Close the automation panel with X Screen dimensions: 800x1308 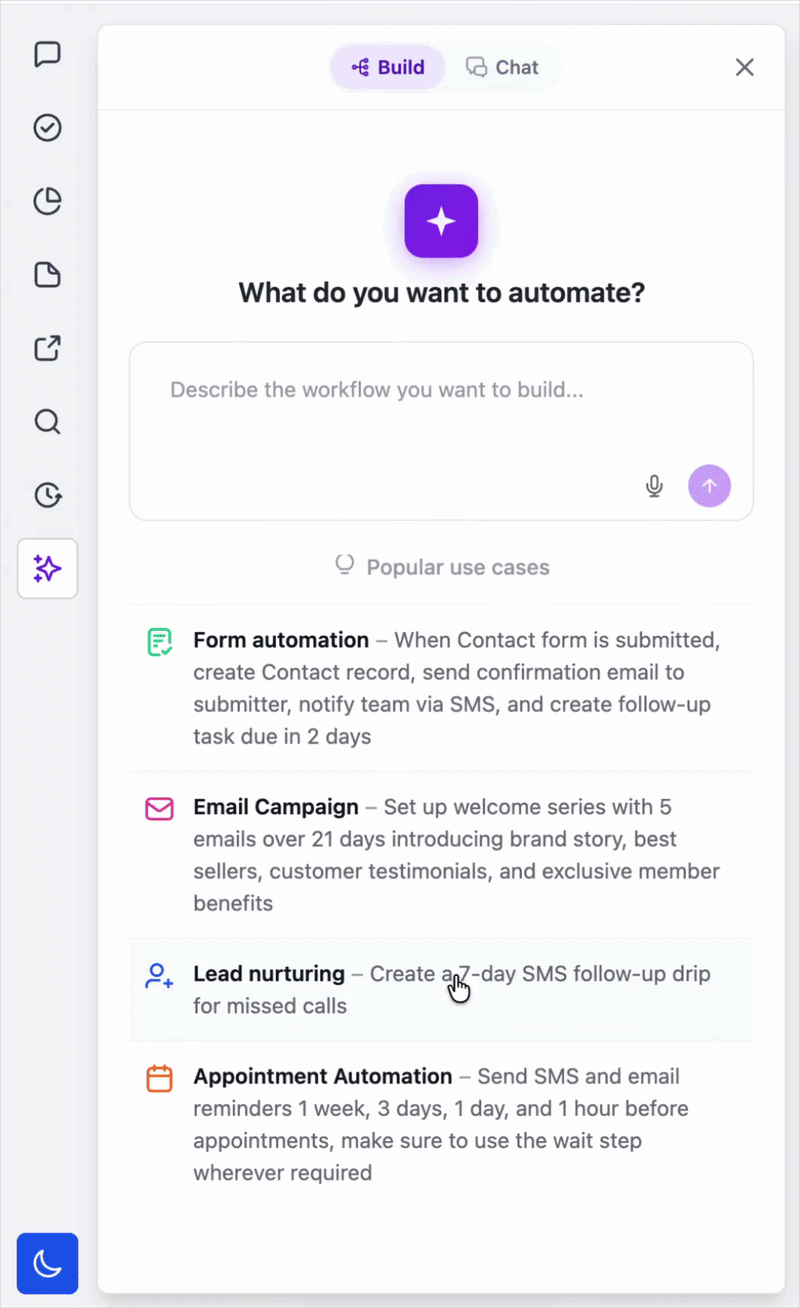(744, 67)
